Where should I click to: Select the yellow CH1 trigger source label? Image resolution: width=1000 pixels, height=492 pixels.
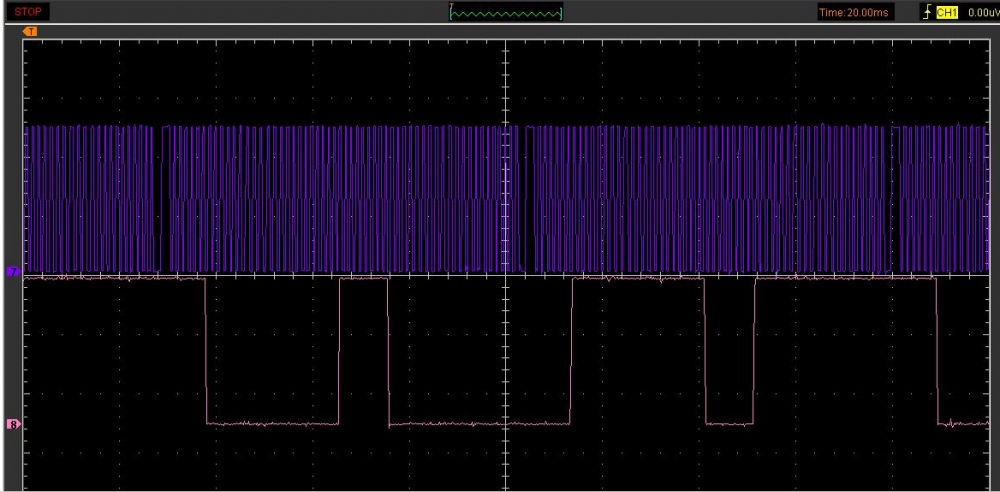click(x=947, y=13)
